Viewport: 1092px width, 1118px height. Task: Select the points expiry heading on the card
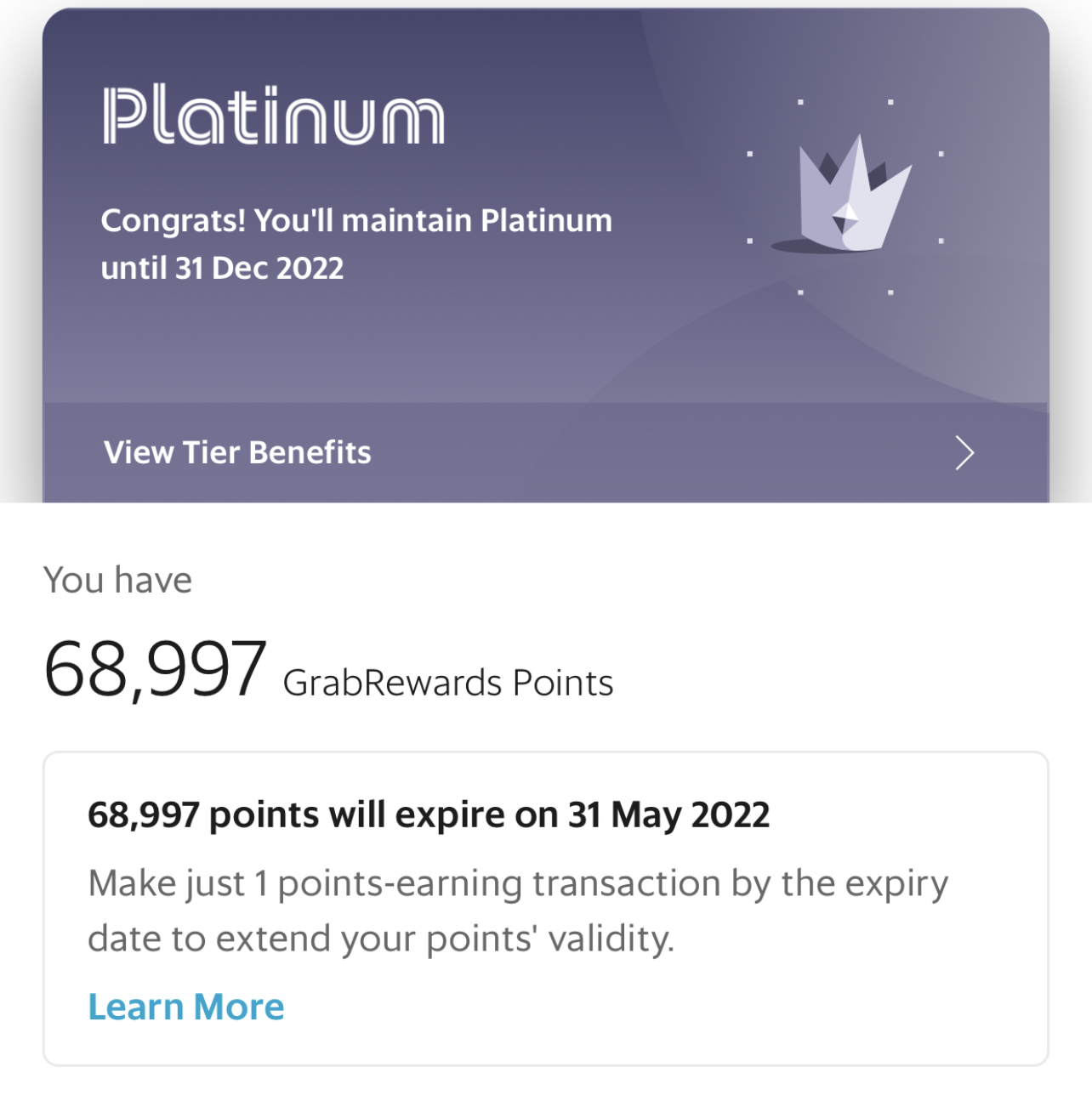coord(429,815)
